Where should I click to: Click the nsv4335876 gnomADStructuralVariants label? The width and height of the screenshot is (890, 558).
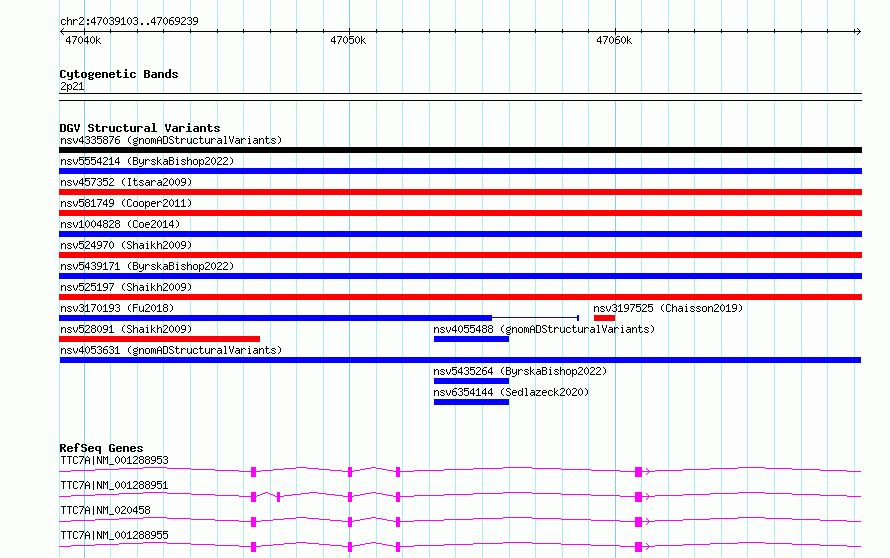[x=171, y=140]
